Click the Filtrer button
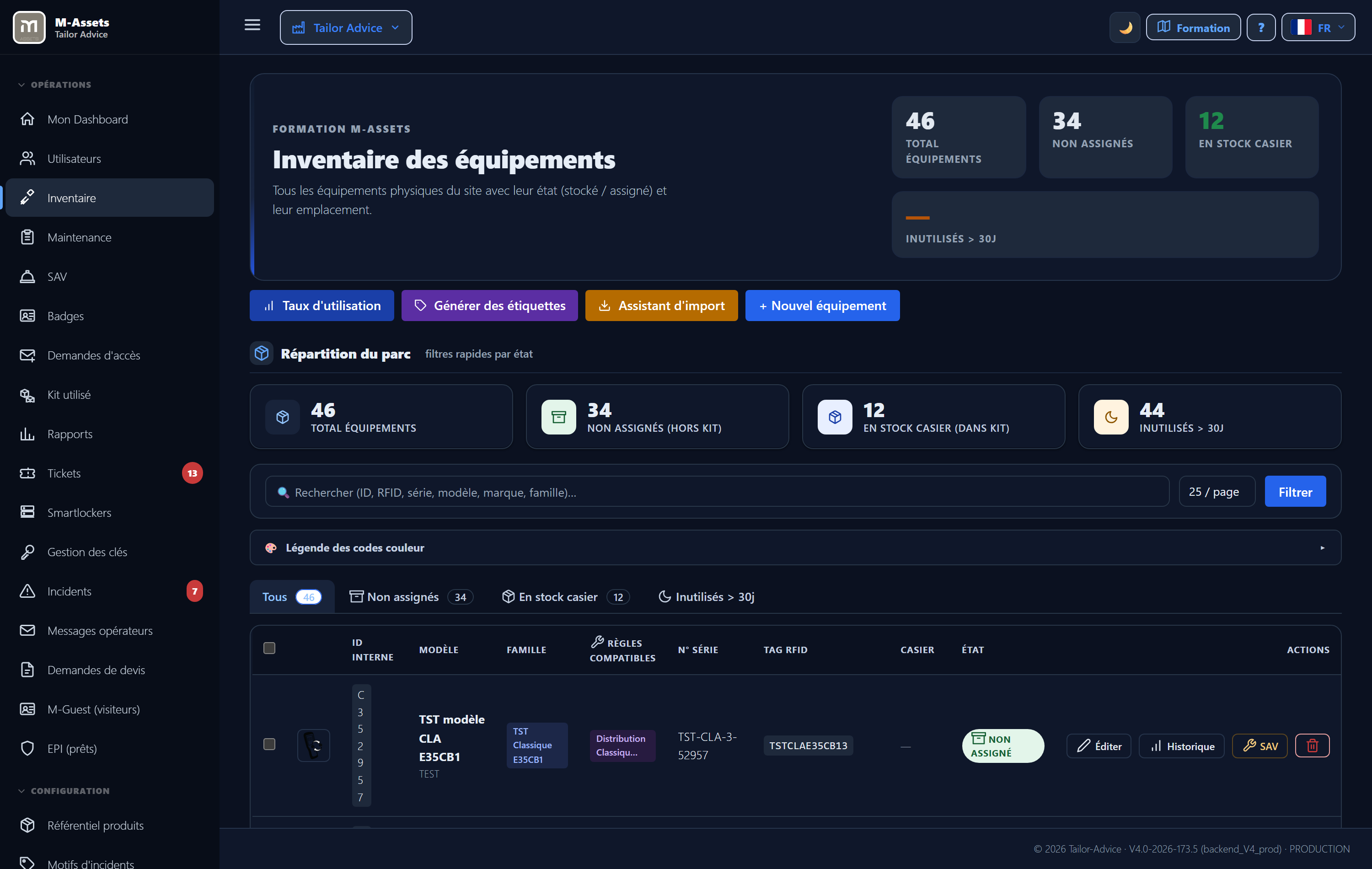The width and height of the screenshot is (1372, 869). click(x=1295, y=491)
